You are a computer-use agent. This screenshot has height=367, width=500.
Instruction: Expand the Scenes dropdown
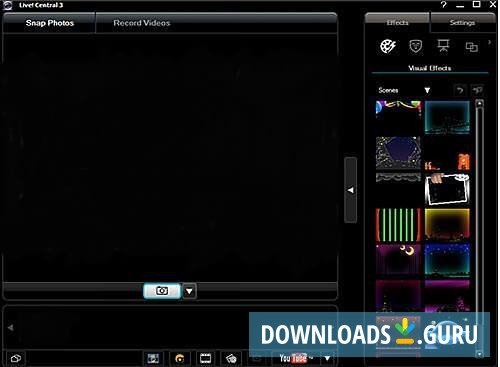[427, 90]
